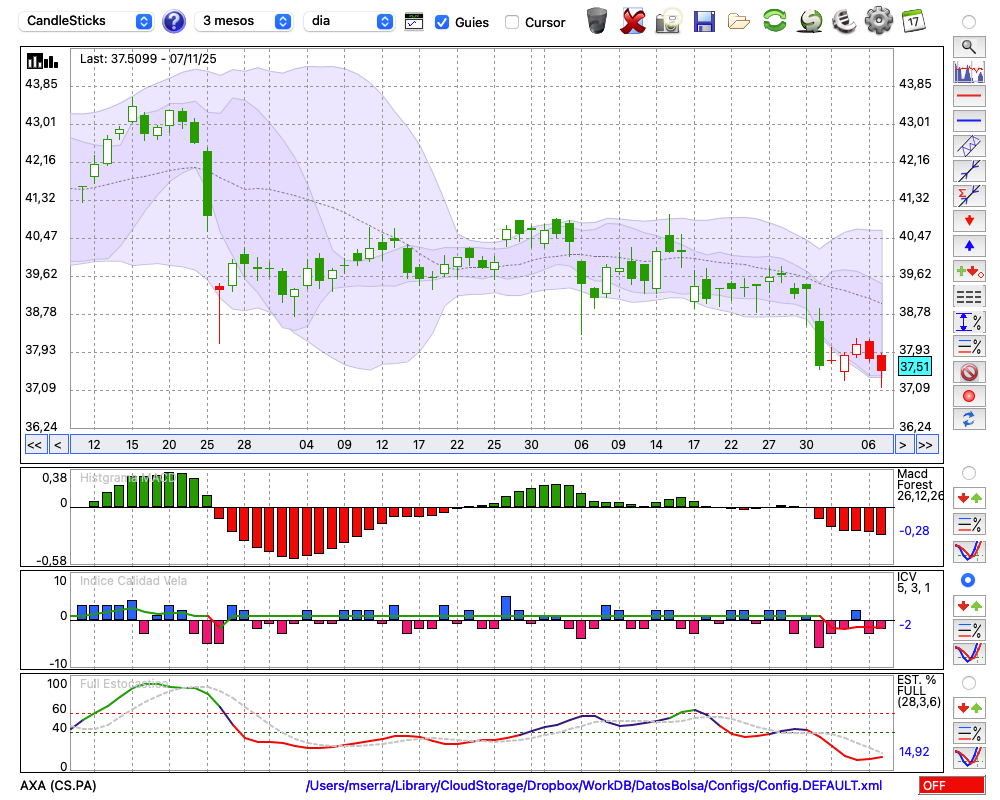Open settings with the gear icon
This screenshot has width=1000, height=800.
point(878,21)
